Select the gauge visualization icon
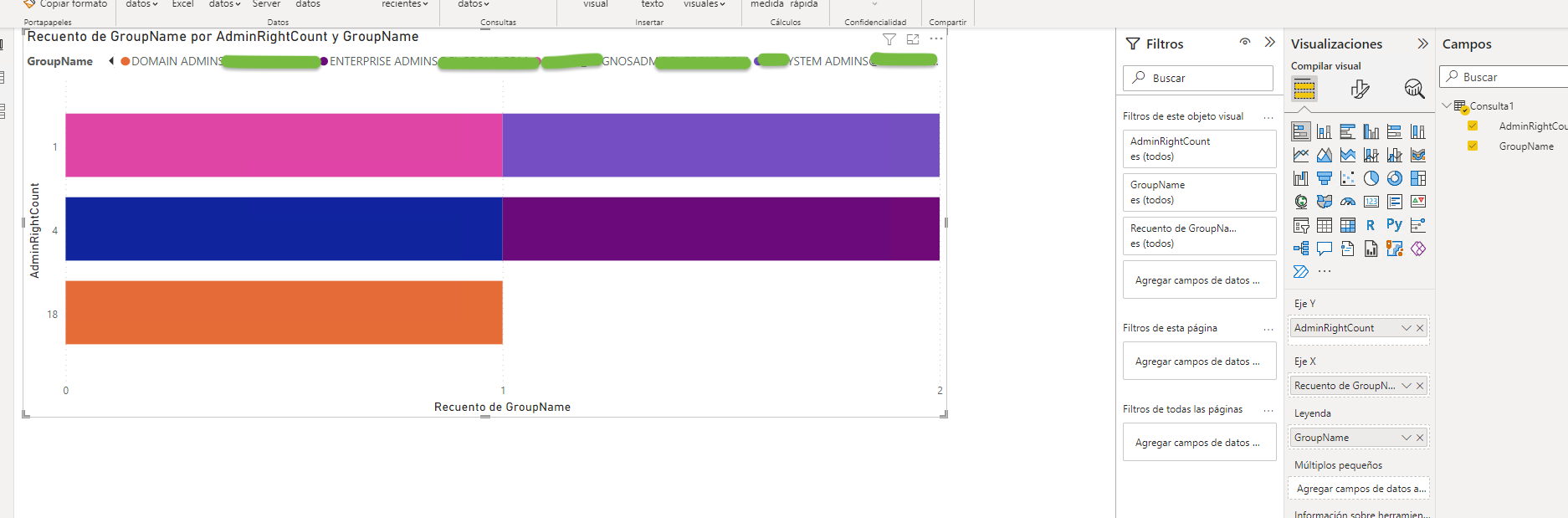 (1347, 202)
